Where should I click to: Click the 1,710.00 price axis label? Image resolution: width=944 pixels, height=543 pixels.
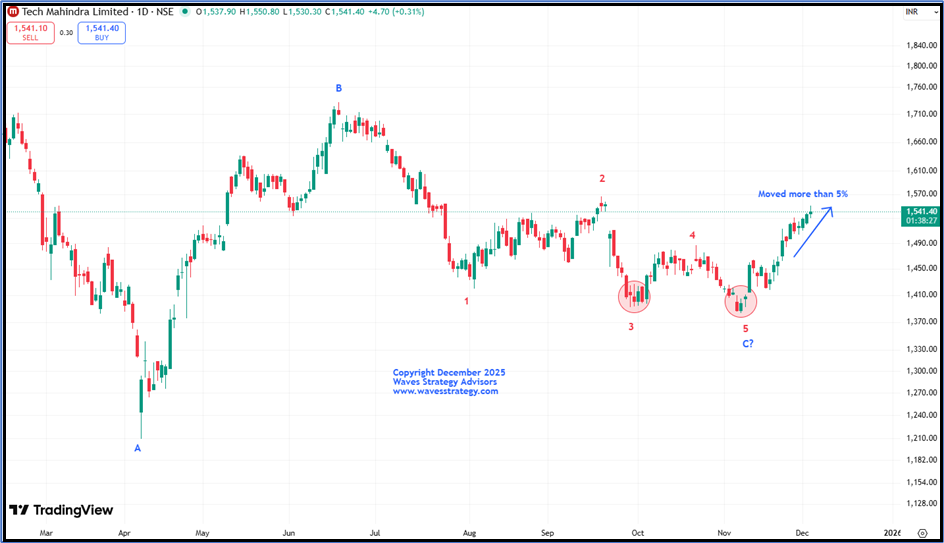coord(922,114)
